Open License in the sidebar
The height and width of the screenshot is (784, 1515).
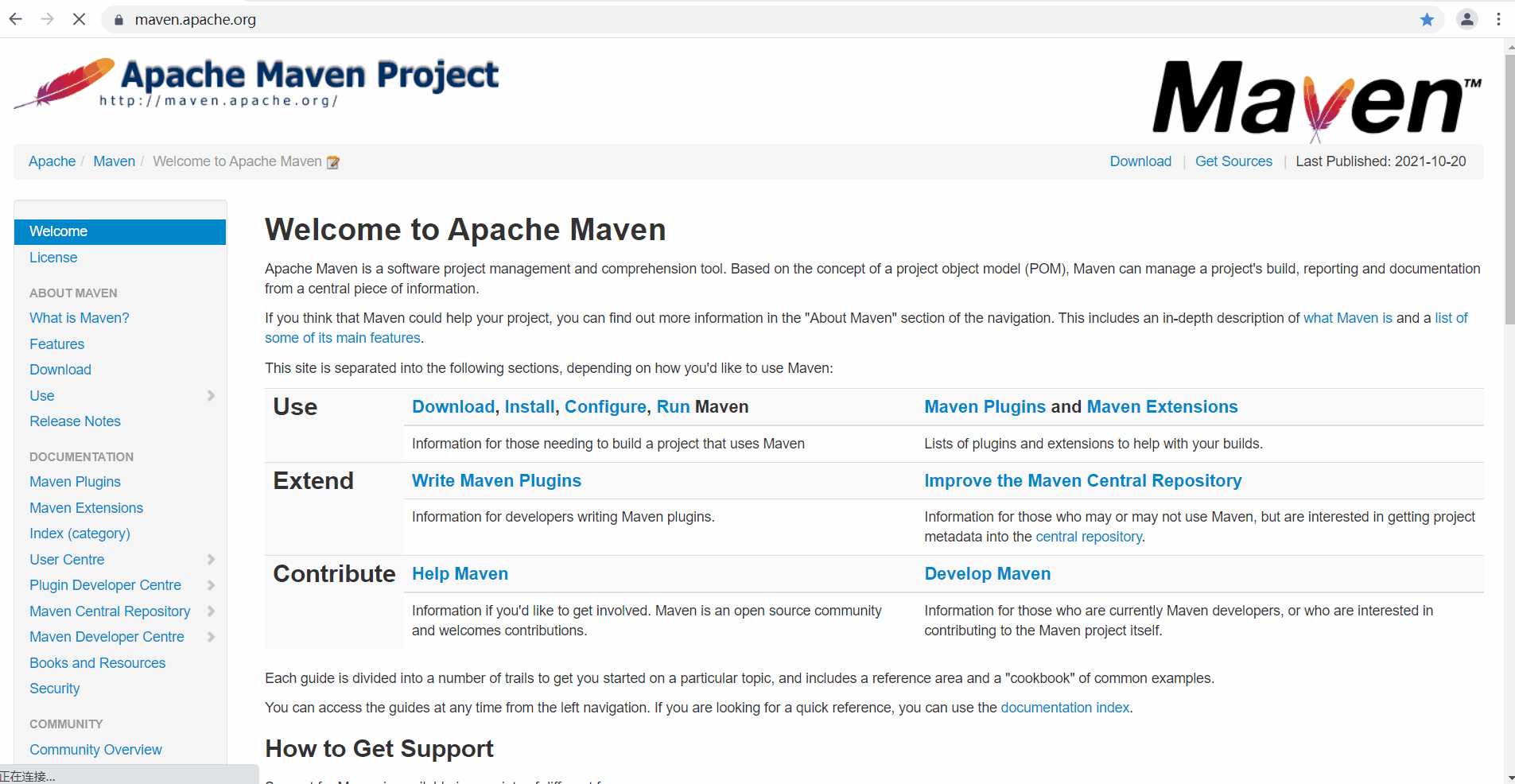[x=53, y=258]
